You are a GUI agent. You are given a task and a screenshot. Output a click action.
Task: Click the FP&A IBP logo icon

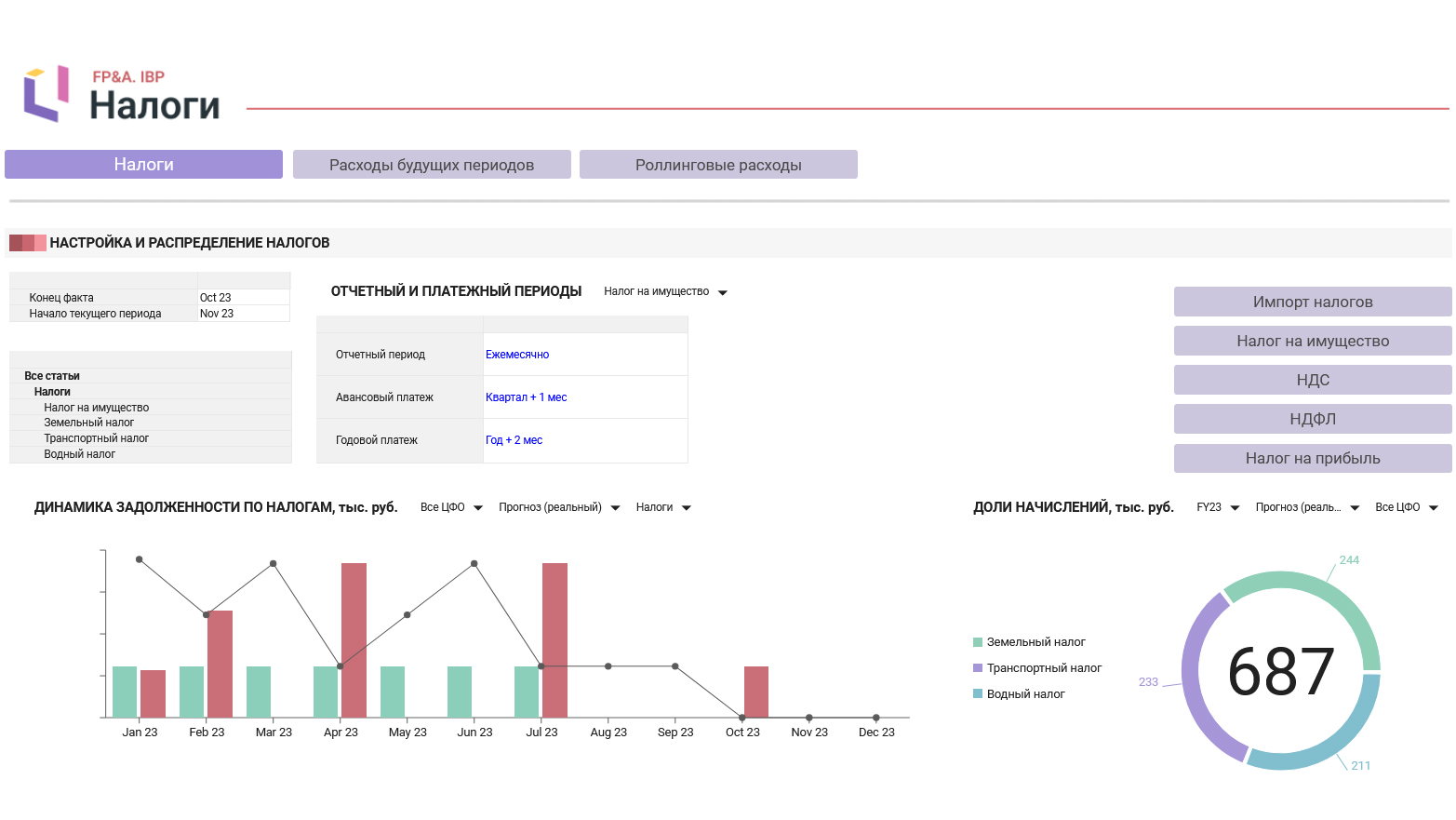click(x=47, y=93)
